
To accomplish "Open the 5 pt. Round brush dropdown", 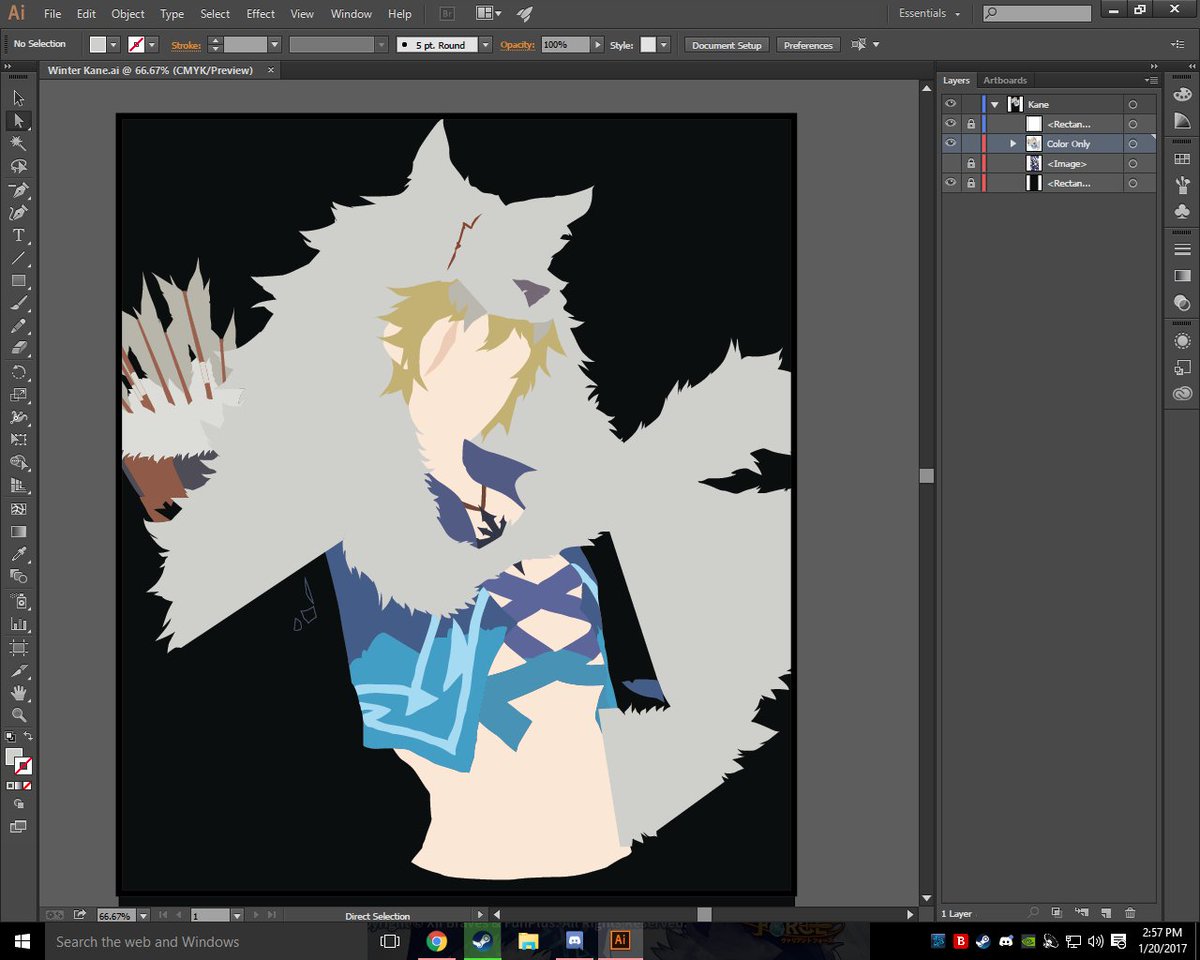I will coord(486,45).
